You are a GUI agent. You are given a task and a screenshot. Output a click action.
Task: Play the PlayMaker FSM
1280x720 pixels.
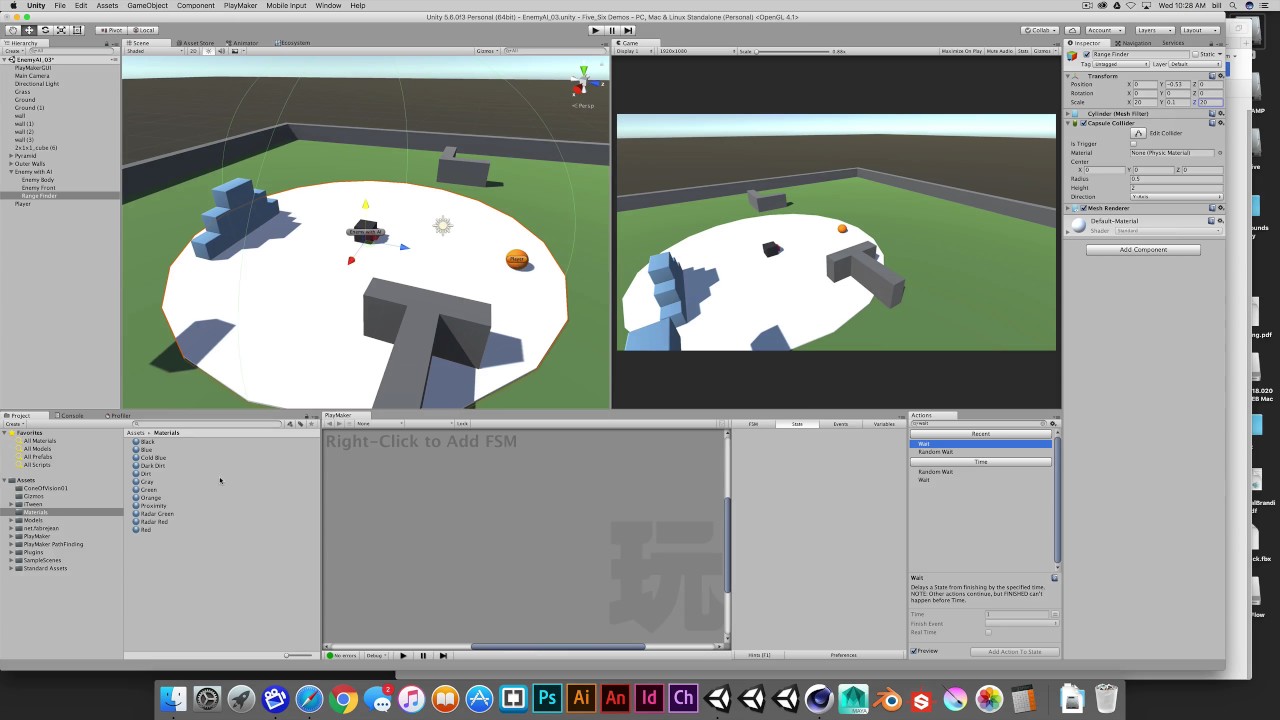(403, 656)
